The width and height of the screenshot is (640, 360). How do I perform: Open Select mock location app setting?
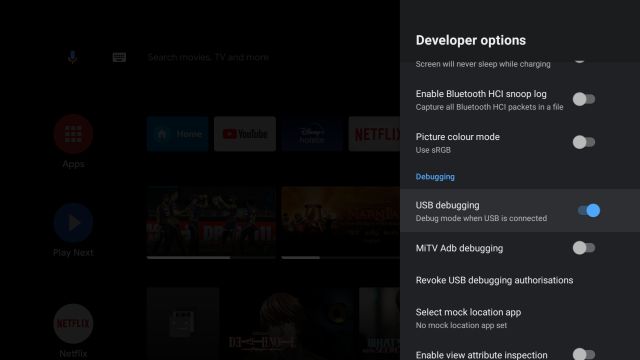[520, 318]
